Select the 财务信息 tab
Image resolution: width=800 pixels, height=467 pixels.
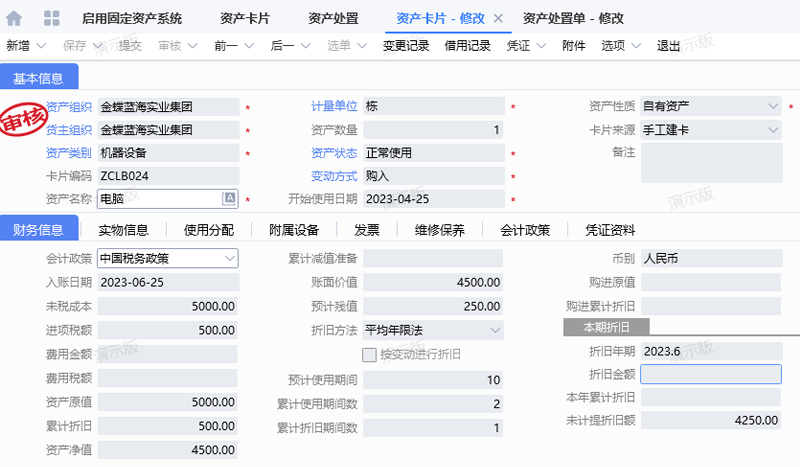pos(39,229)
